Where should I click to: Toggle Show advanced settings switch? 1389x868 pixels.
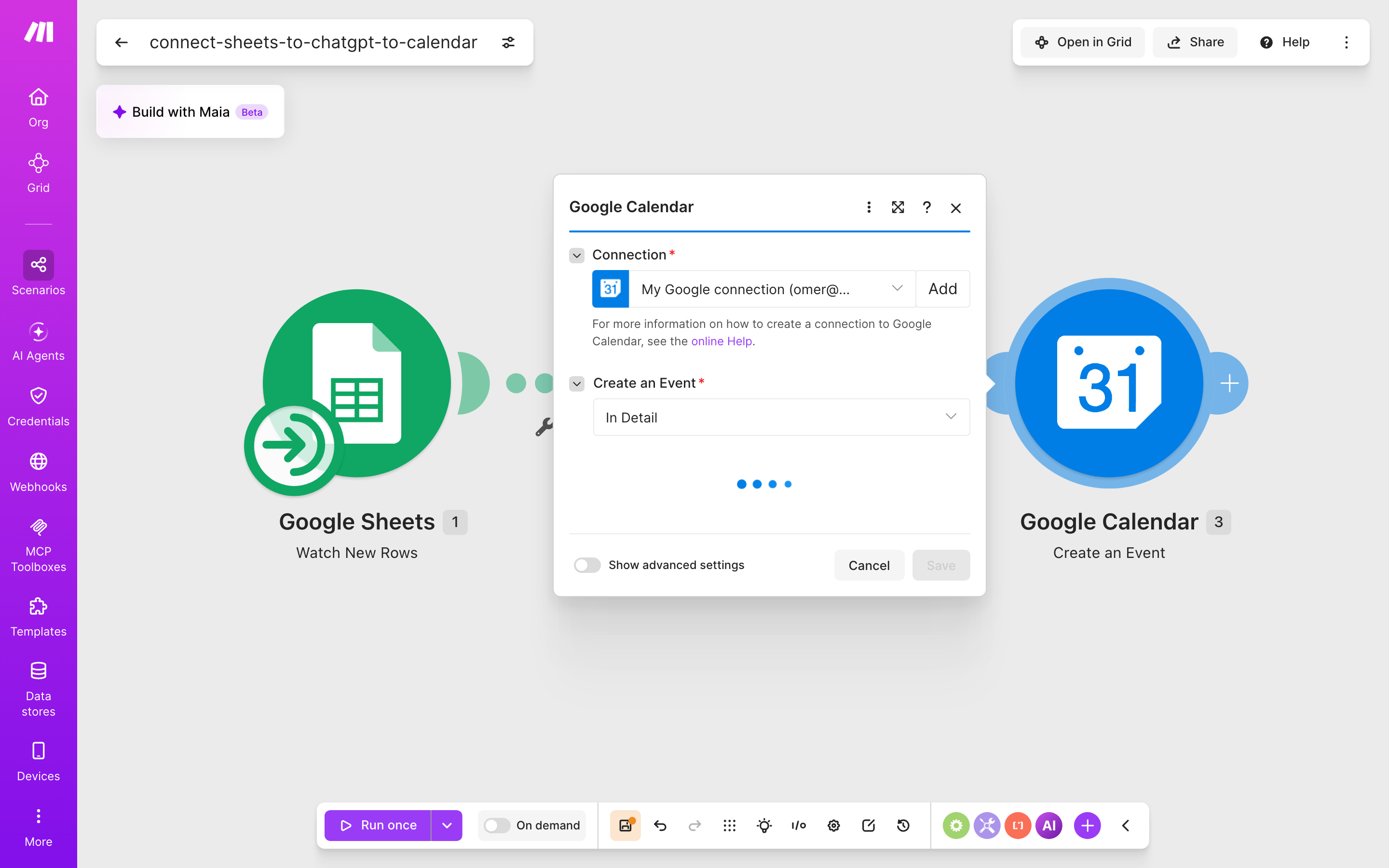click(x=587, y=565)
